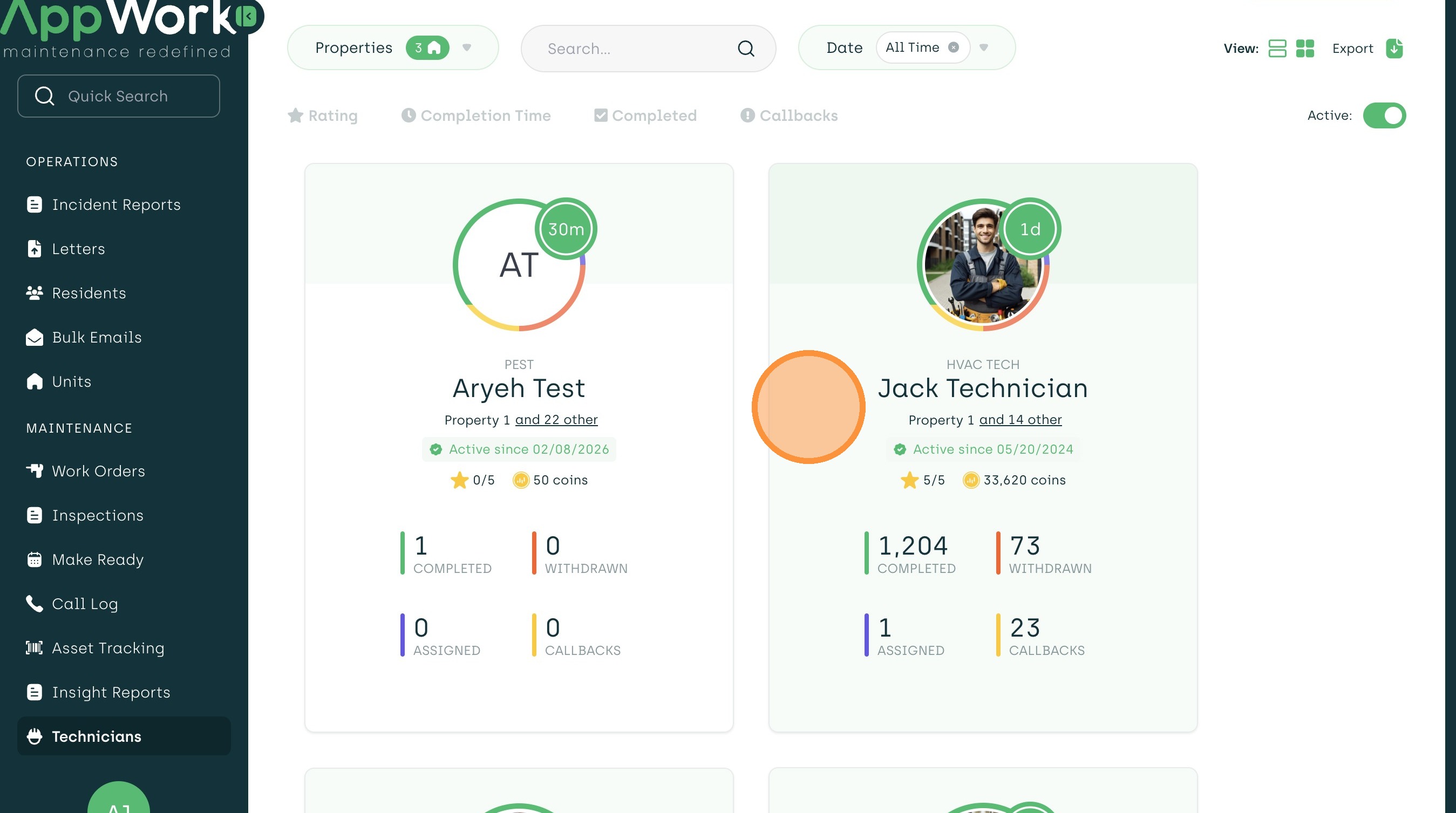
Task: Open Asset Tracking barcode item
Action: point(107,647)
